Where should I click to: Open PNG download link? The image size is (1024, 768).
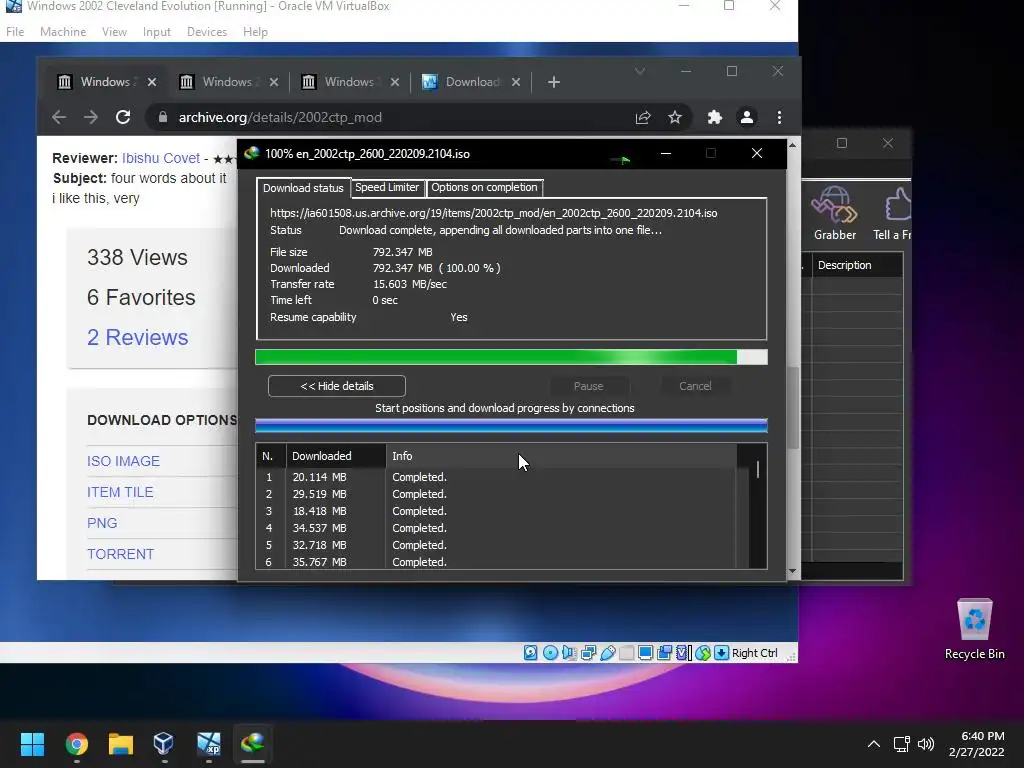(102, 523)
